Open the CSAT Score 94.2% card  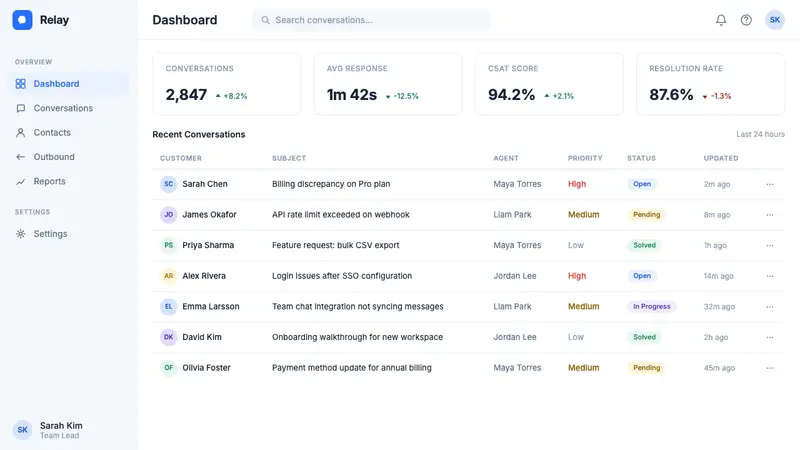point(549,84)
